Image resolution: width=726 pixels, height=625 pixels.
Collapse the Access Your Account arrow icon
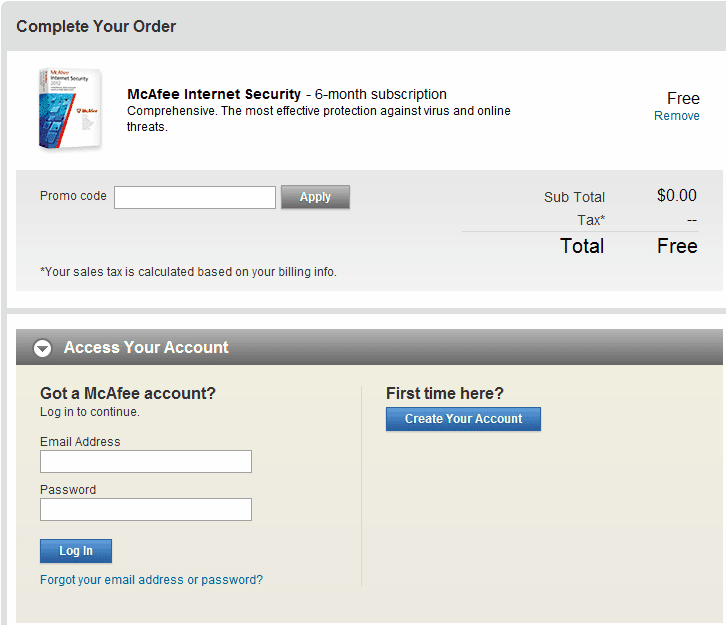click(42, 348)
